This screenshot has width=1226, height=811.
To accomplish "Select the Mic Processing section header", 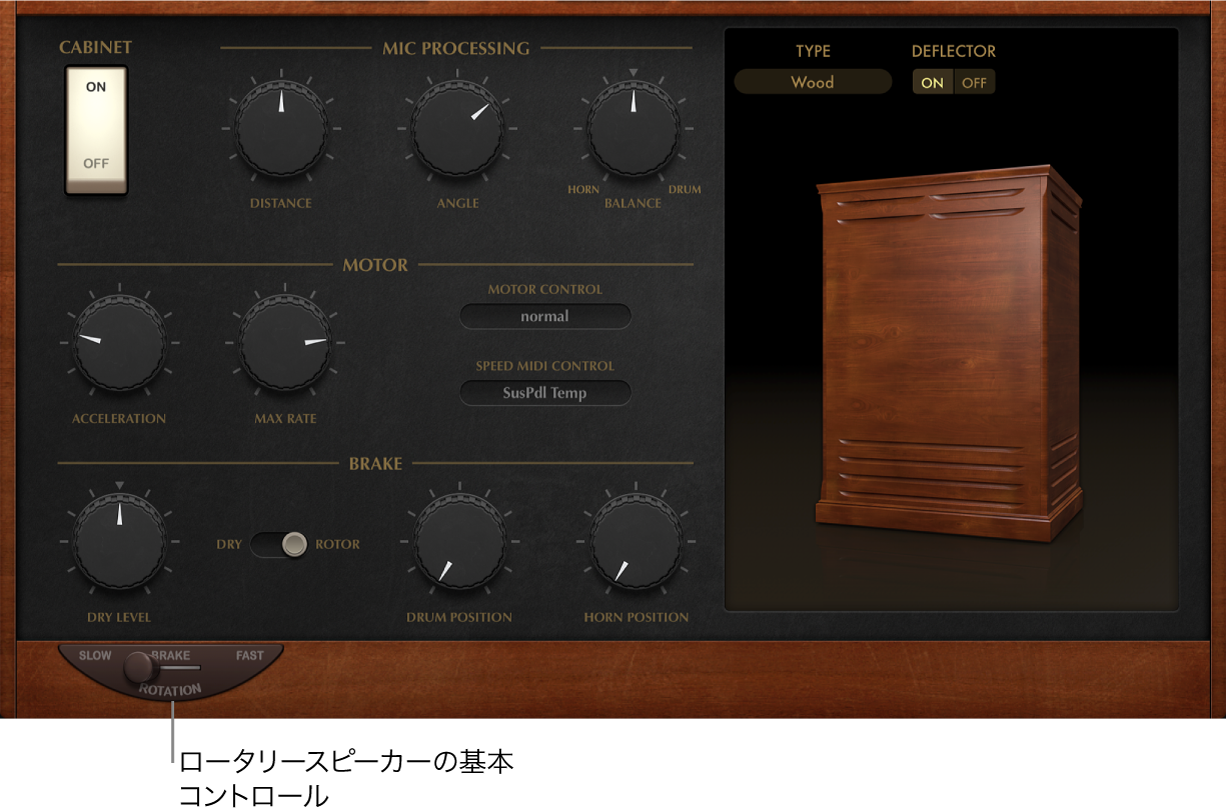I will (x=459, y=47).
